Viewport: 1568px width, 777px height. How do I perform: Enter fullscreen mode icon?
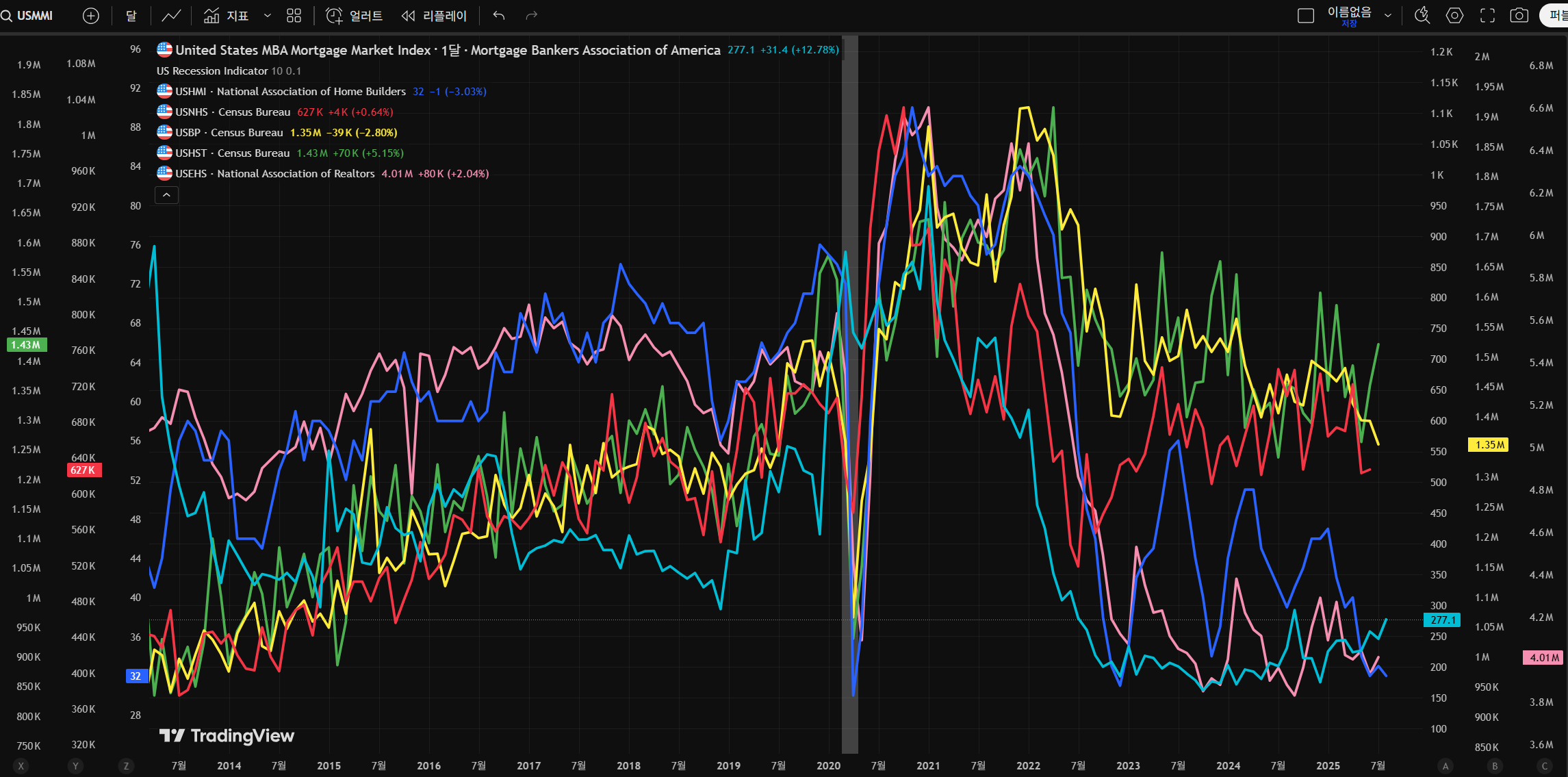(1487, 16)
